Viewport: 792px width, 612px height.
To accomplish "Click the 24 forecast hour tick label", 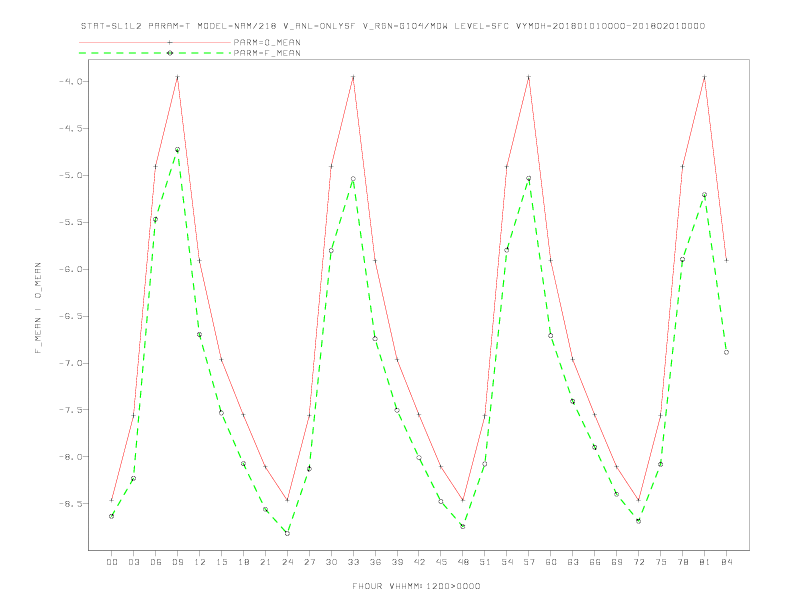I will tap(287, 562).
